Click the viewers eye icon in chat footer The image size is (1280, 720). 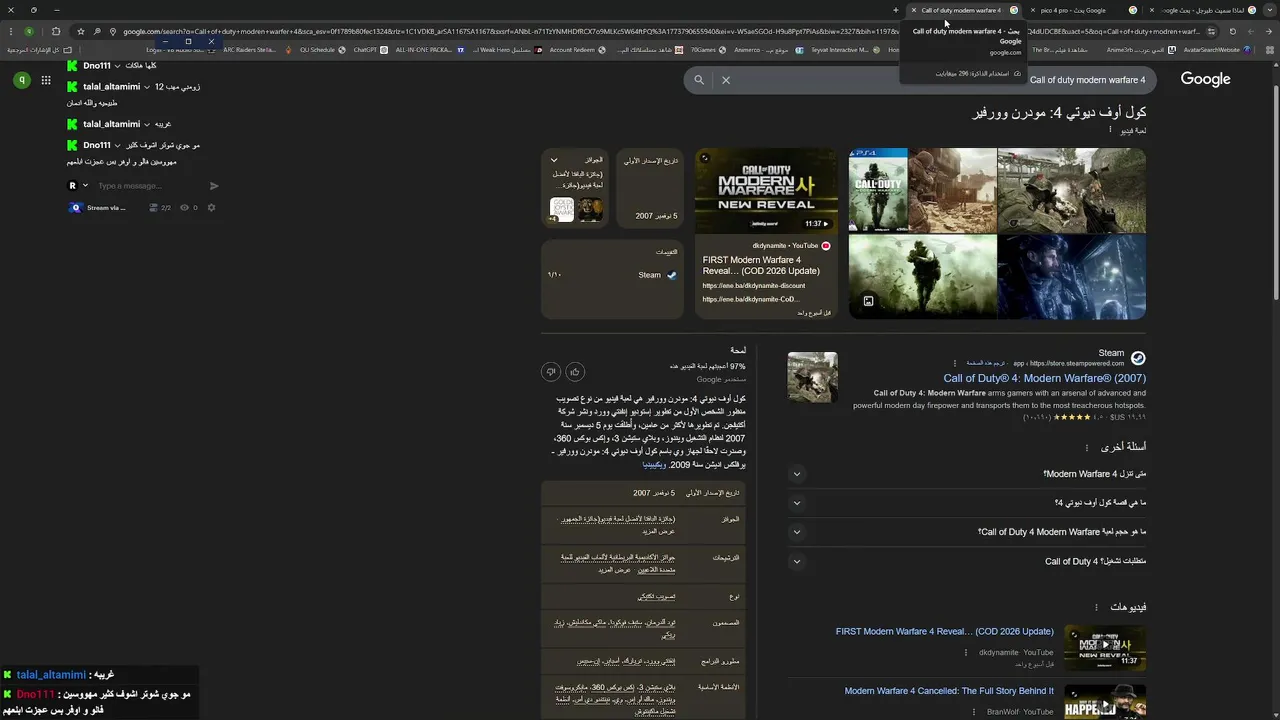pos(183,208)
